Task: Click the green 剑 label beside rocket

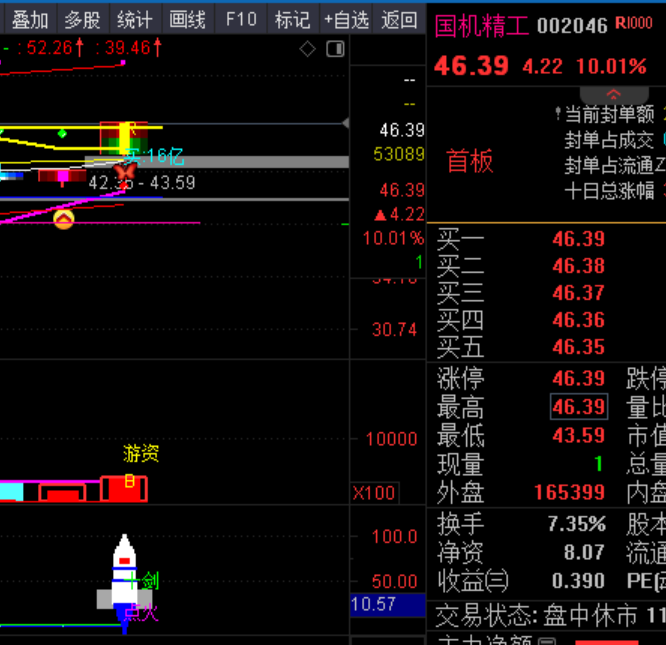Action: (x=150, y=581)
